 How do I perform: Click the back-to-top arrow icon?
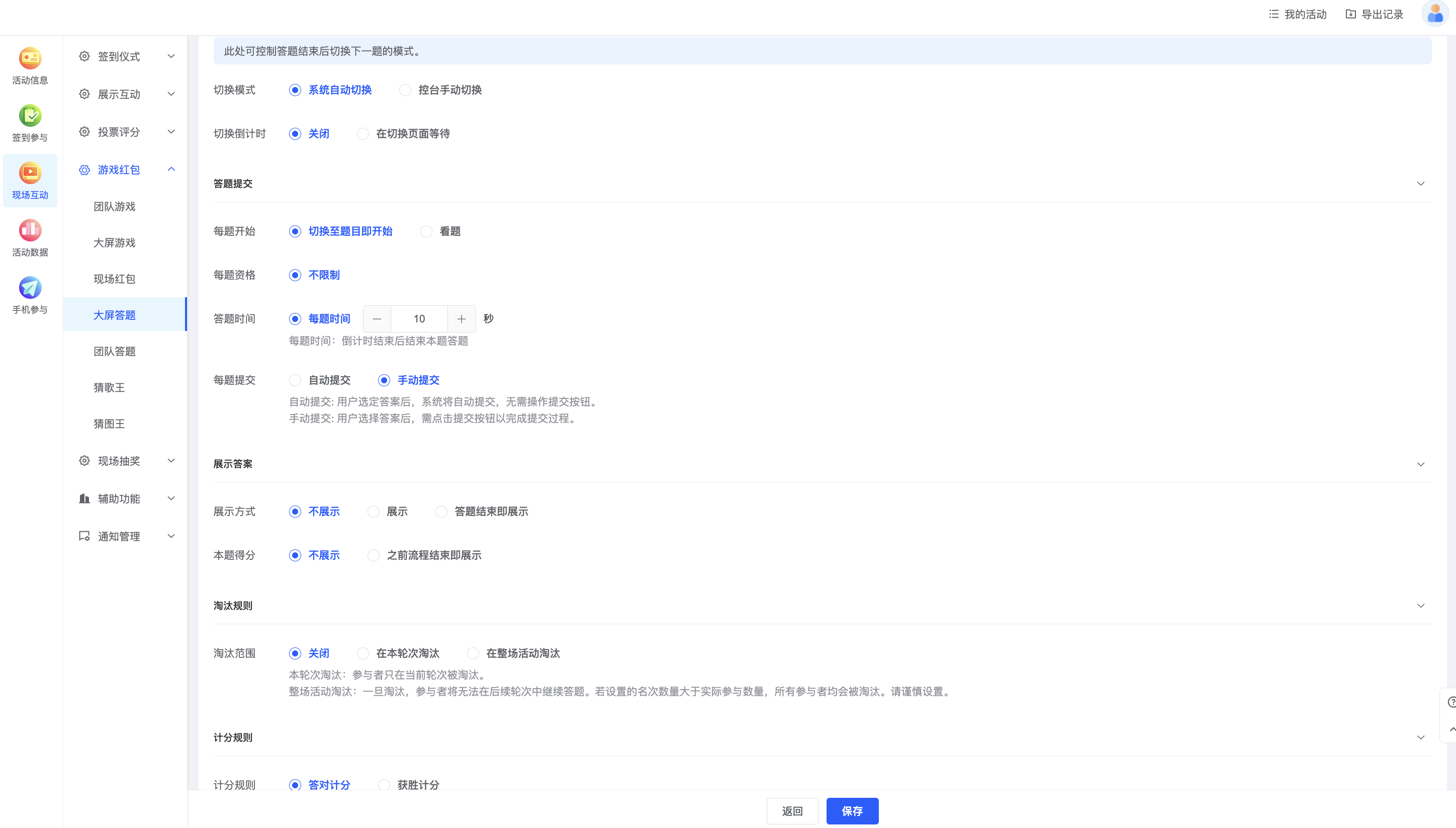pos(1452,729)
